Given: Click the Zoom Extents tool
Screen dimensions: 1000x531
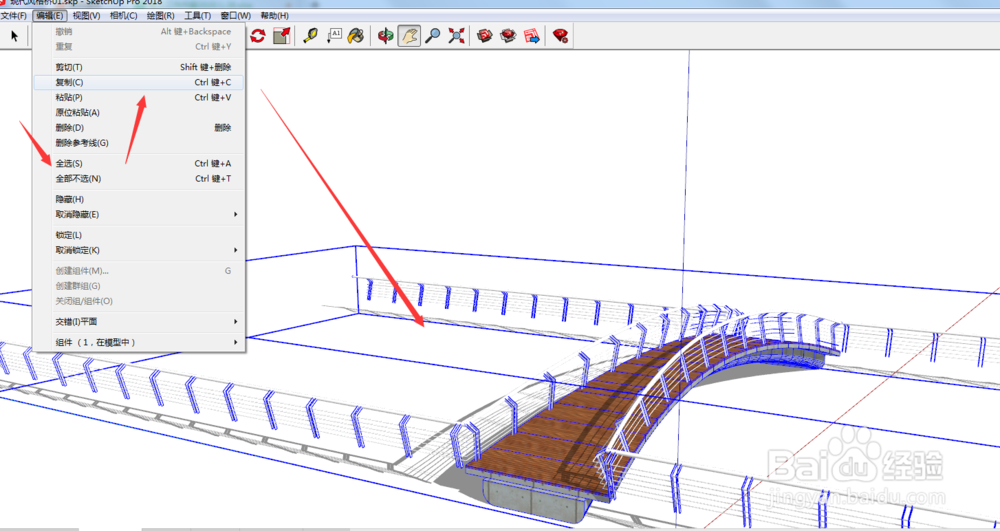Looking at the screenshot, I should pos(456,36).
